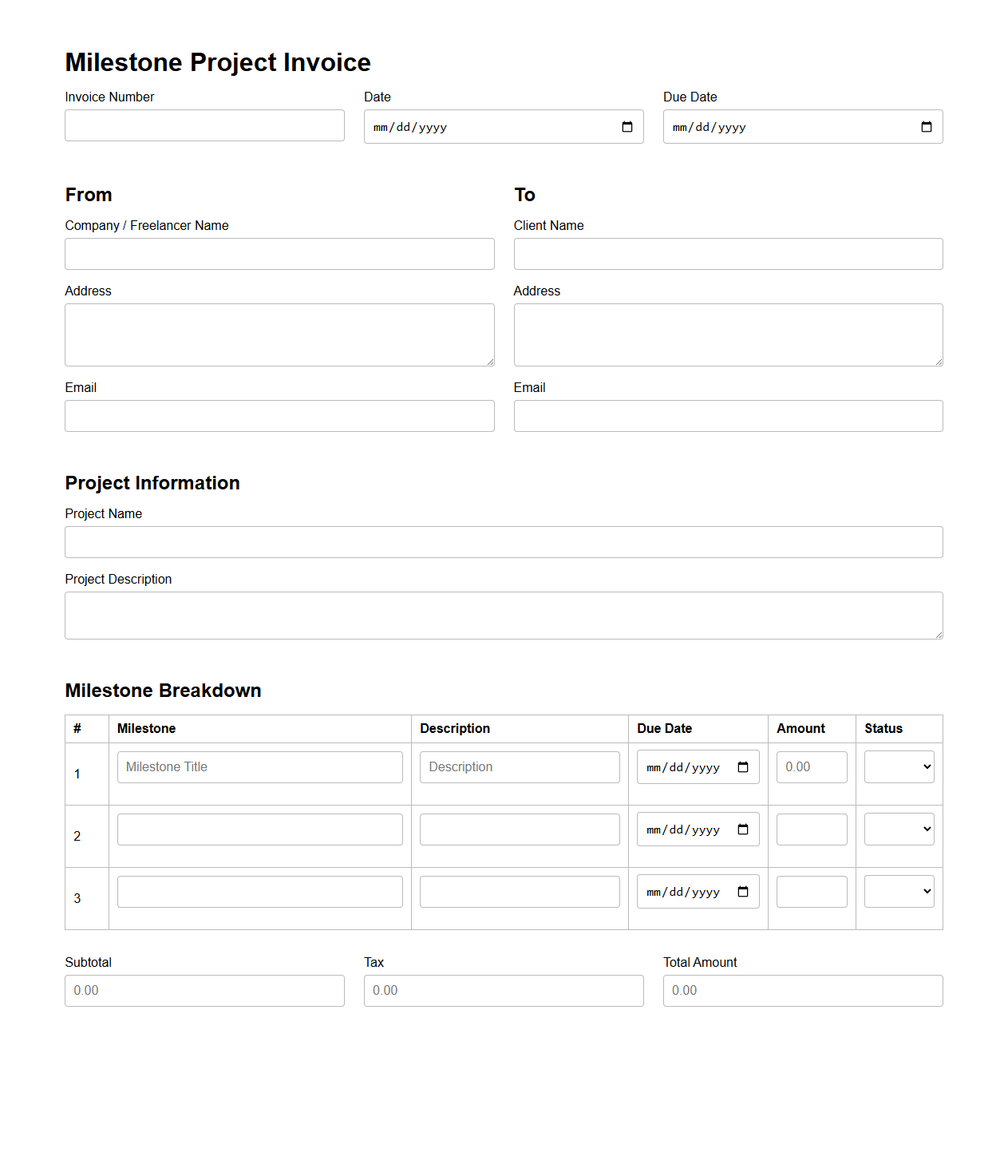
Task: Open calendar picker for milestone 3 due date
Action: [743, 892]
